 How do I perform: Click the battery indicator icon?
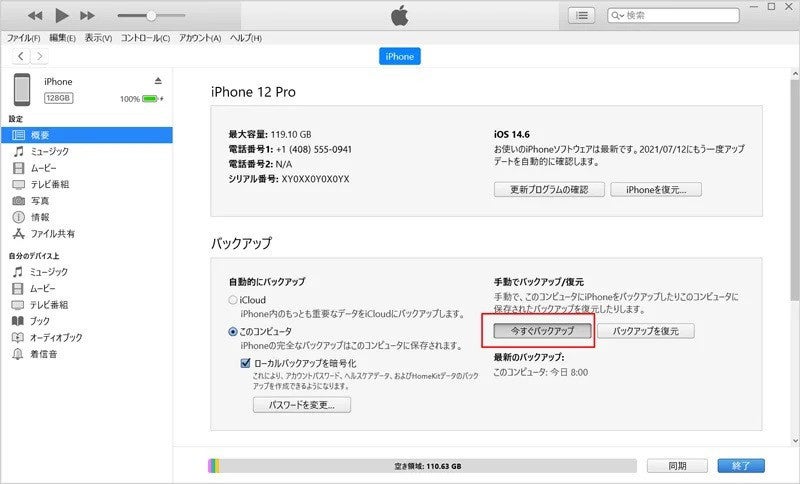(x=151, y=99)
